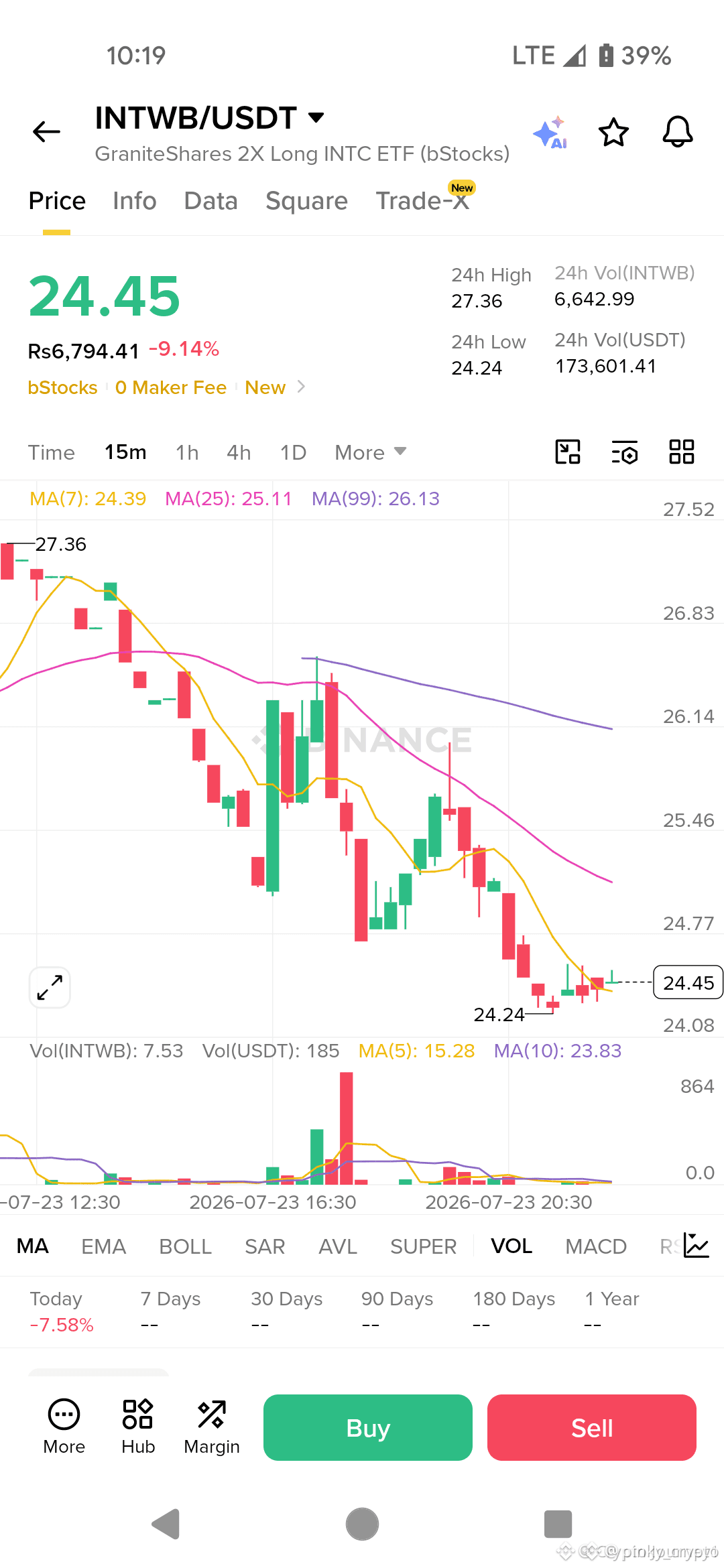Viewport: 724px width, 1568px height.
Task: Tap the 30 Days performance cell
Action: tap(287, 1311)
